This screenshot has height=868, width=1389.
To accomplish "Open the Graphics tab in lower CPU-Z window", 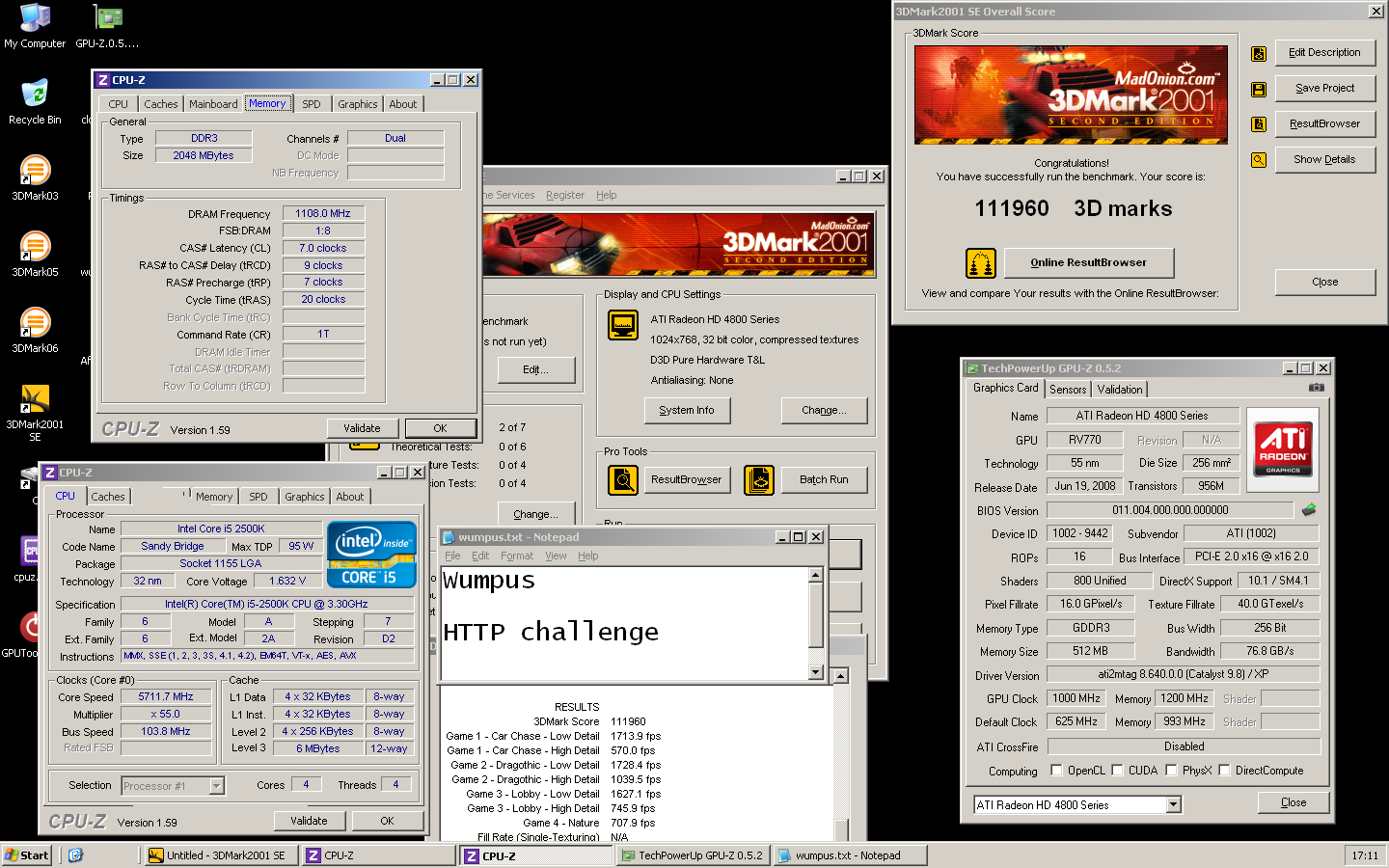I will click(305, 497).
